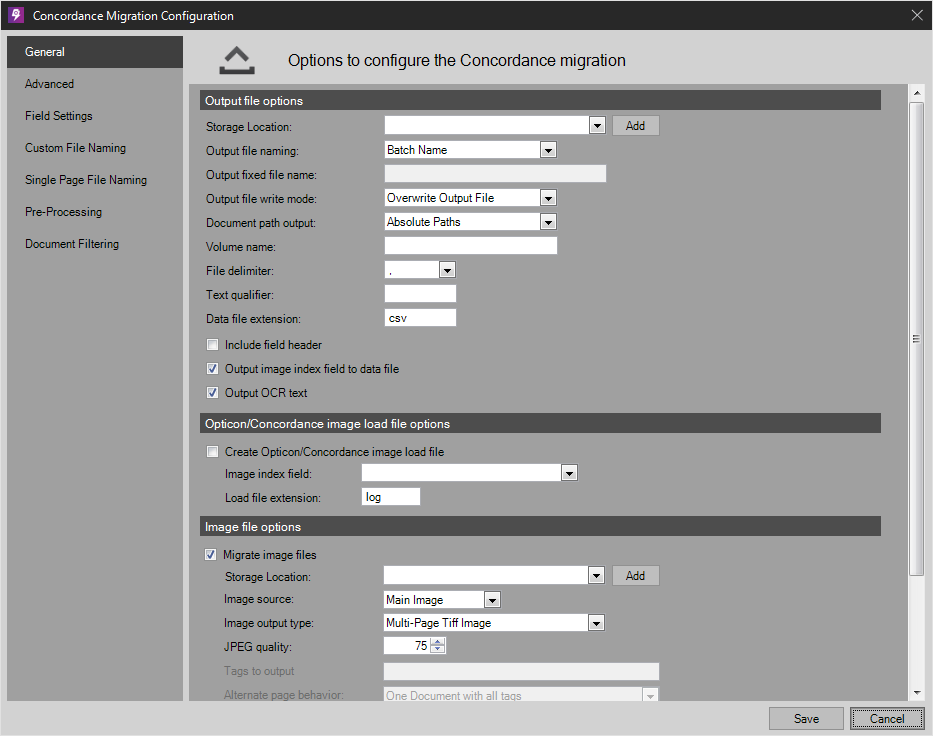The height and width of the screenshot is (736, 933).
Task: Uncheck Output image index field to data file
Action: point(212,369)
